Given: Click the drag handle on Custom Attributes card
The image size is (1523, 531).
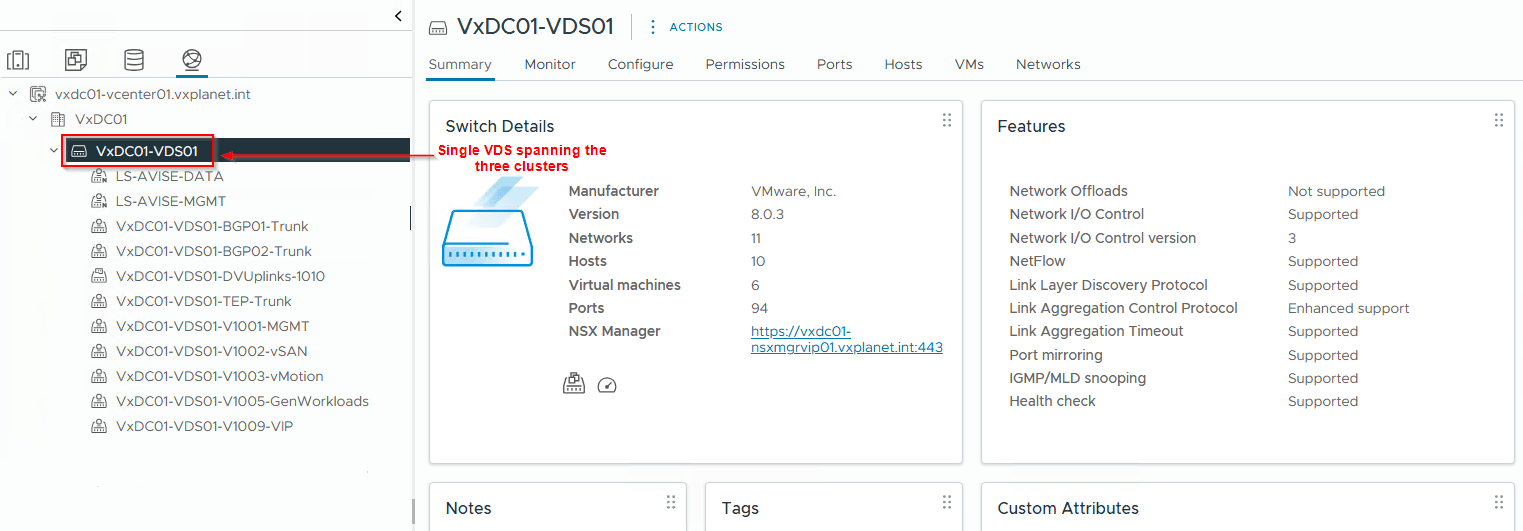Looking at the screenshot, I should click(x=1498, y=502).
